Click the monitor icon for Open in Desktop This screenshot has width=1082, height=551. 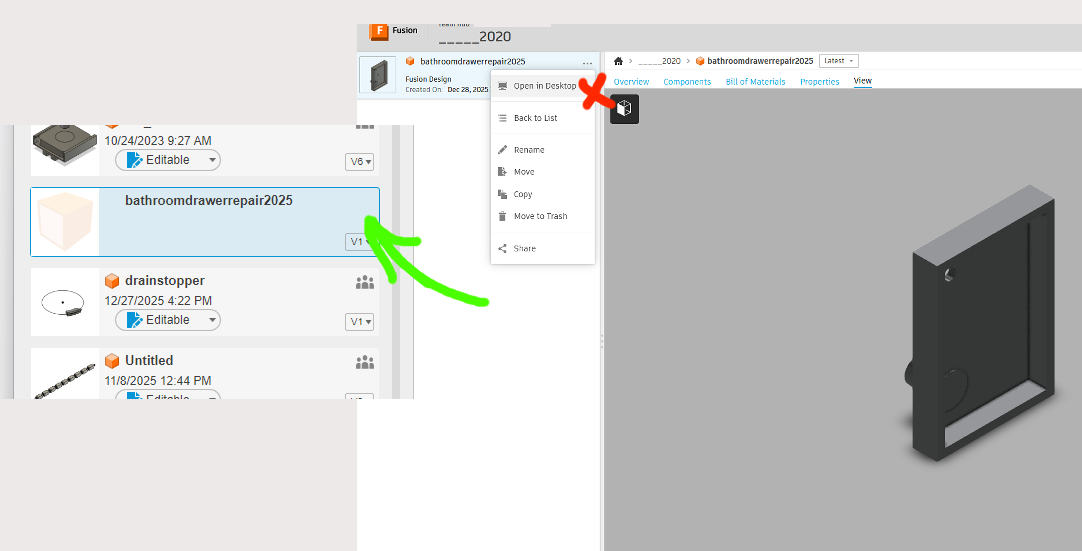tap(502, 86)
